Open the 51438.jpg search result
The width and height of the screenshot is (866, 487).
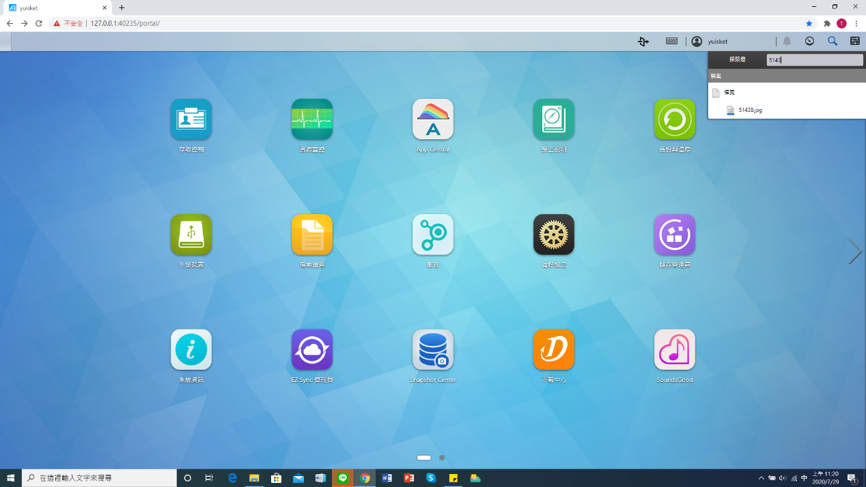coord(750,110)
